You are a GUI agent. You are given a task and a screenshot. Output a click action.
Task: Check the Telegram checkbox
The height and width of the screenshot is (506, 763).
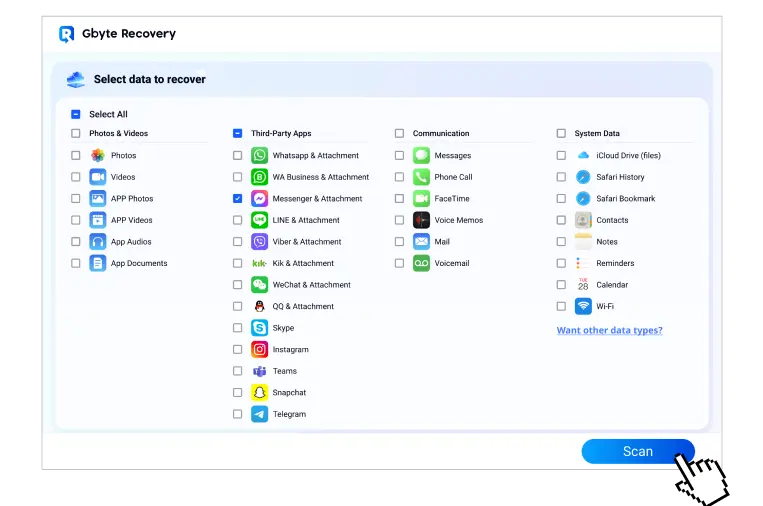coord(237,414)
